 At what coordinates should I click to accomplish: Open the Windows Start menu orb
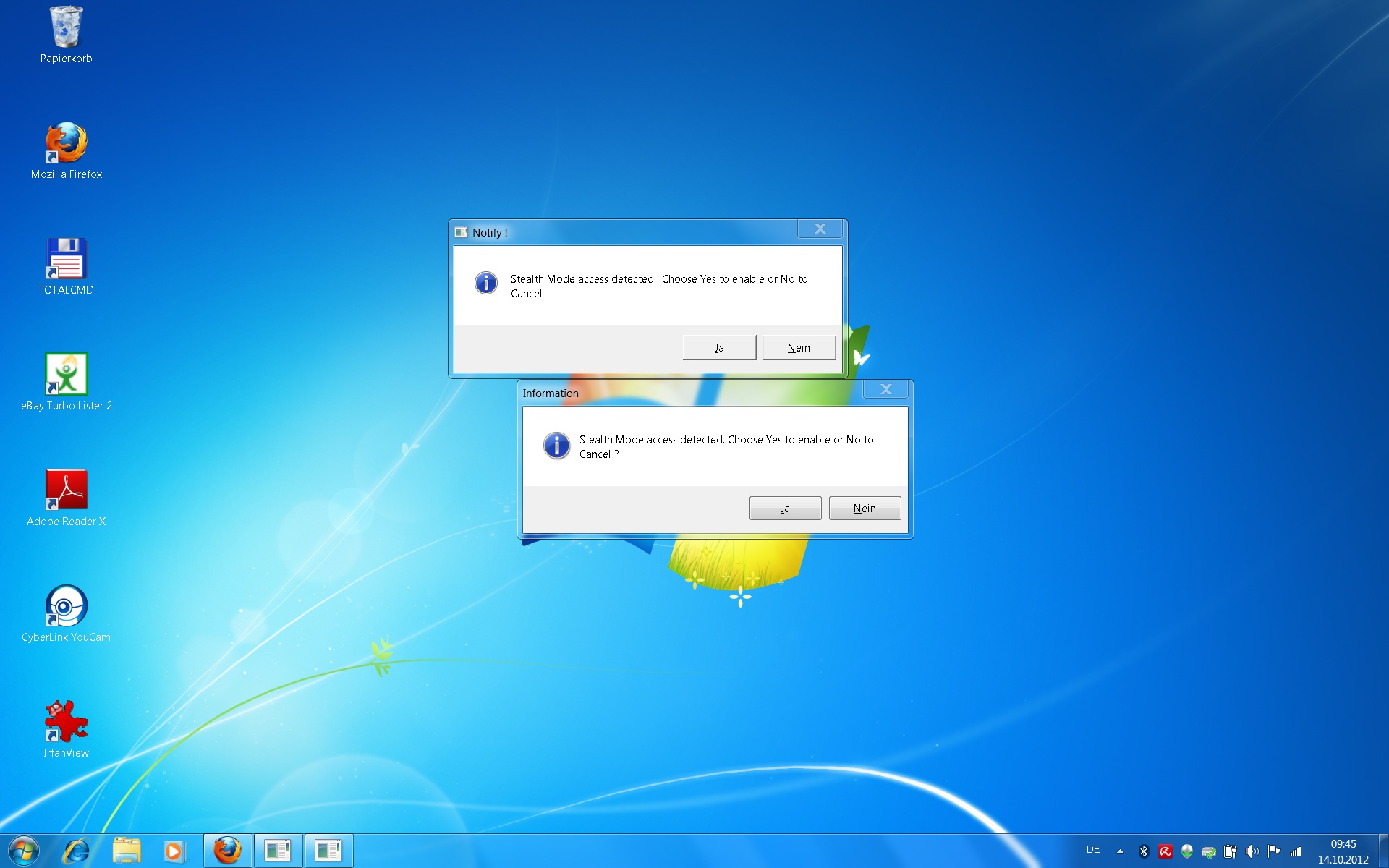(x=23, y=851)
